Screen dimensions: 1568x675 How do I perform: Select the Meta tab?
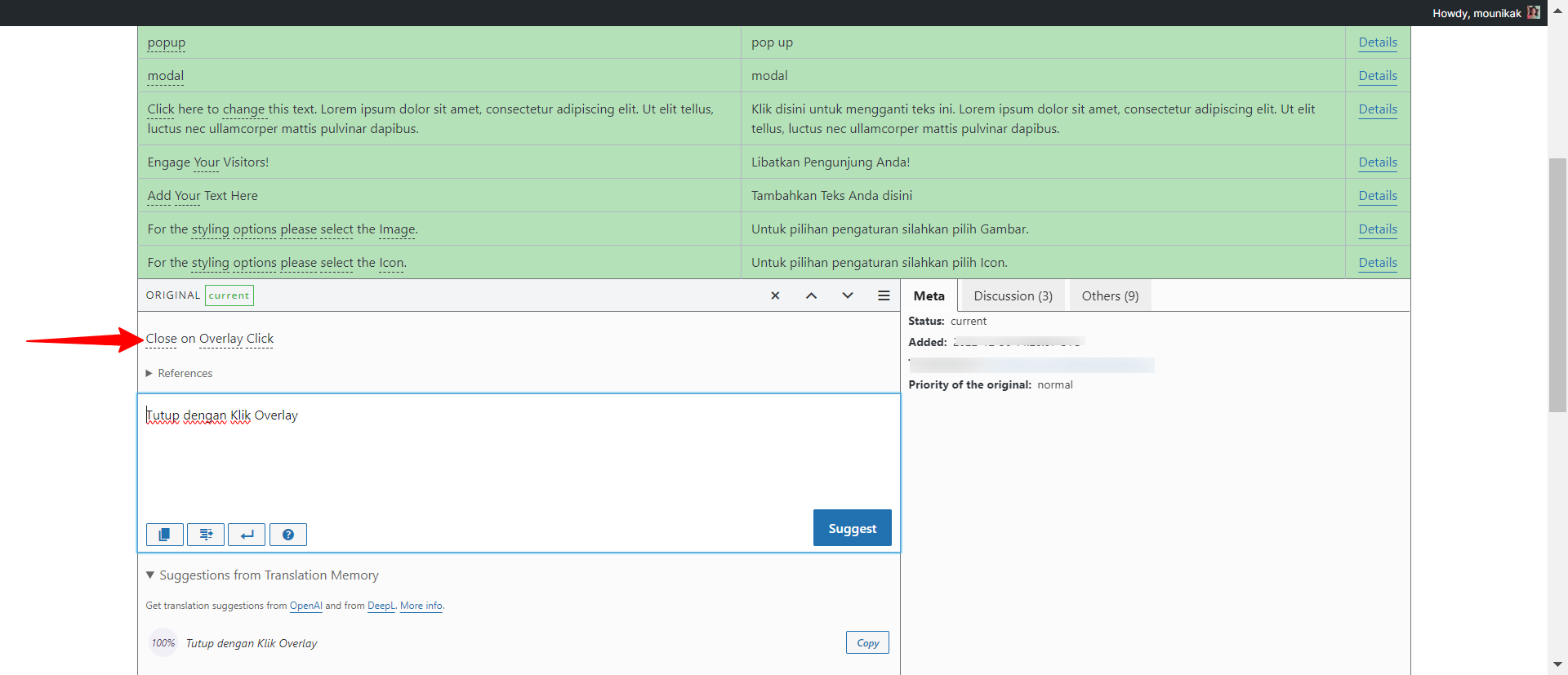click(x=929, y=295)
